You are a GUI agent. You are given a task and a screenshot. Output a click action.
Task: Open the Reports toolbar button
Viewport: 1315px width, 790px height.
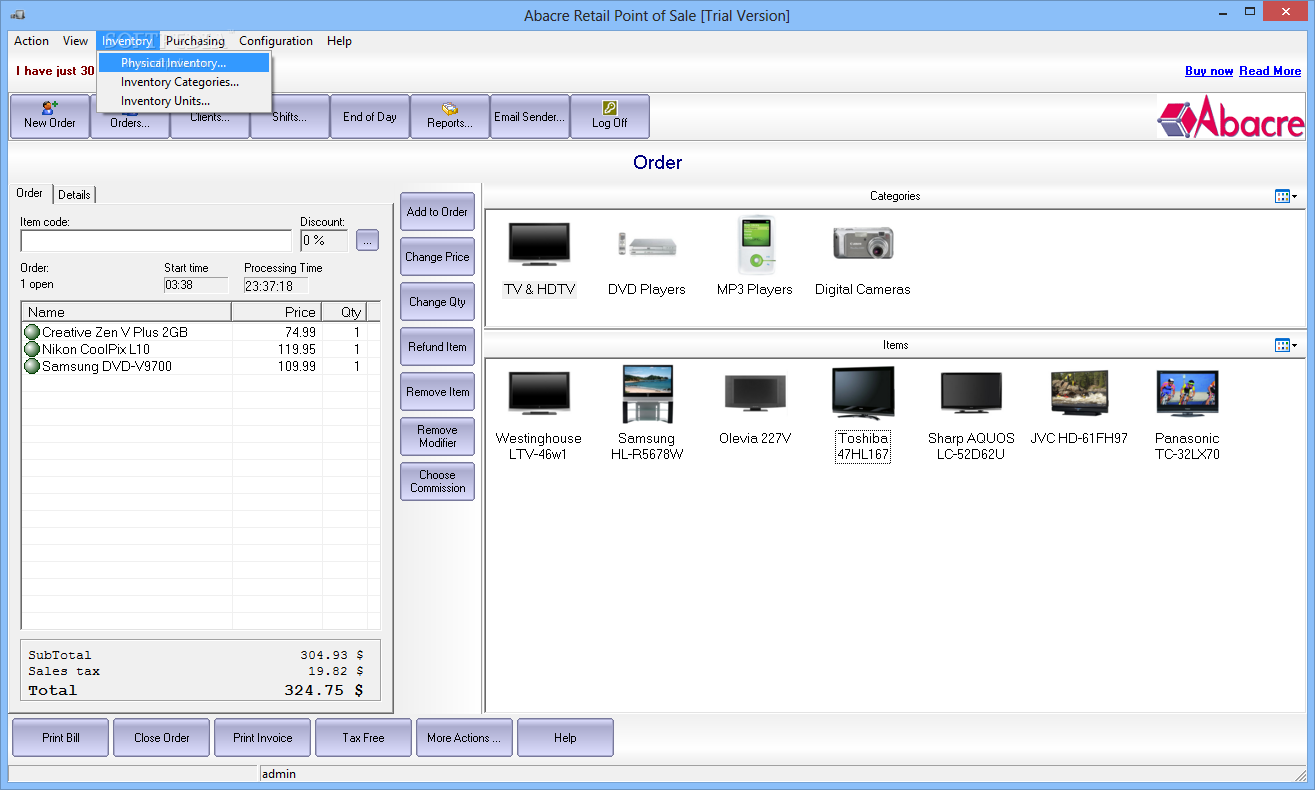pyautogui.click(x=450, y=116)
